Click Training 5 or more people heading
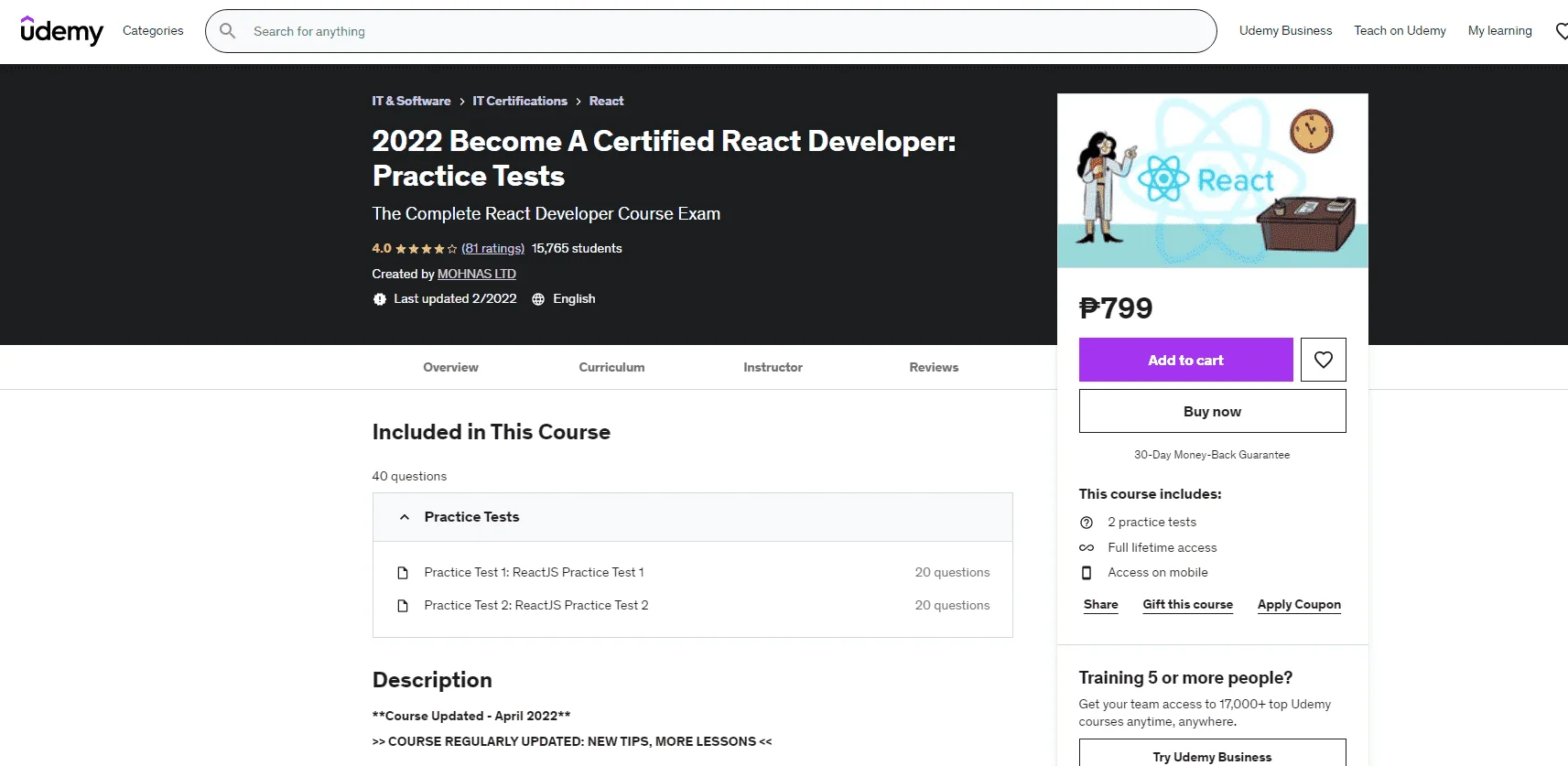Viewport: 1568px width, 766px height. pyautogui.click(x=1185, y=678)
